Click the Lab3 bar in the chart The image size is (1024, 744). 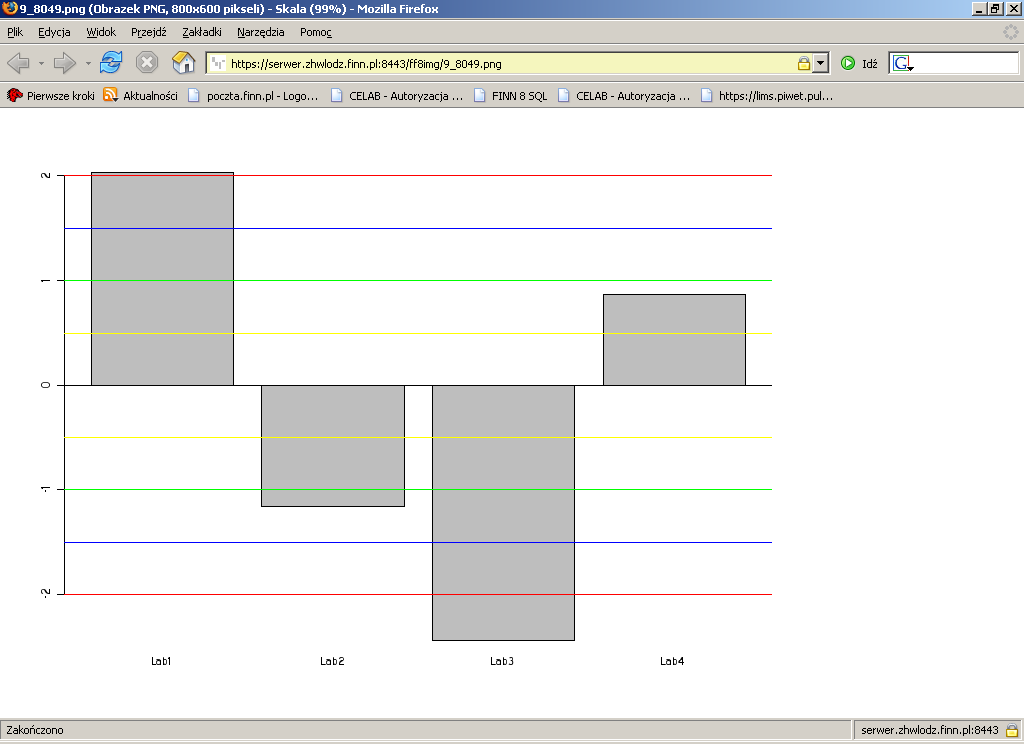pyautogui.click(x=504, y=513)
